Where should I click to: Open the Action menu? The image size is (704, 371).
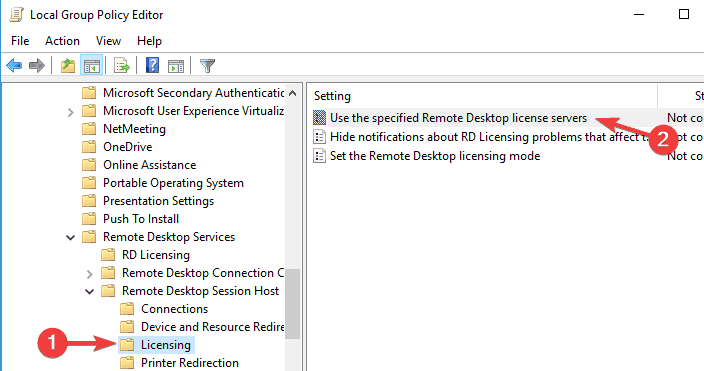tap(62, 41)
